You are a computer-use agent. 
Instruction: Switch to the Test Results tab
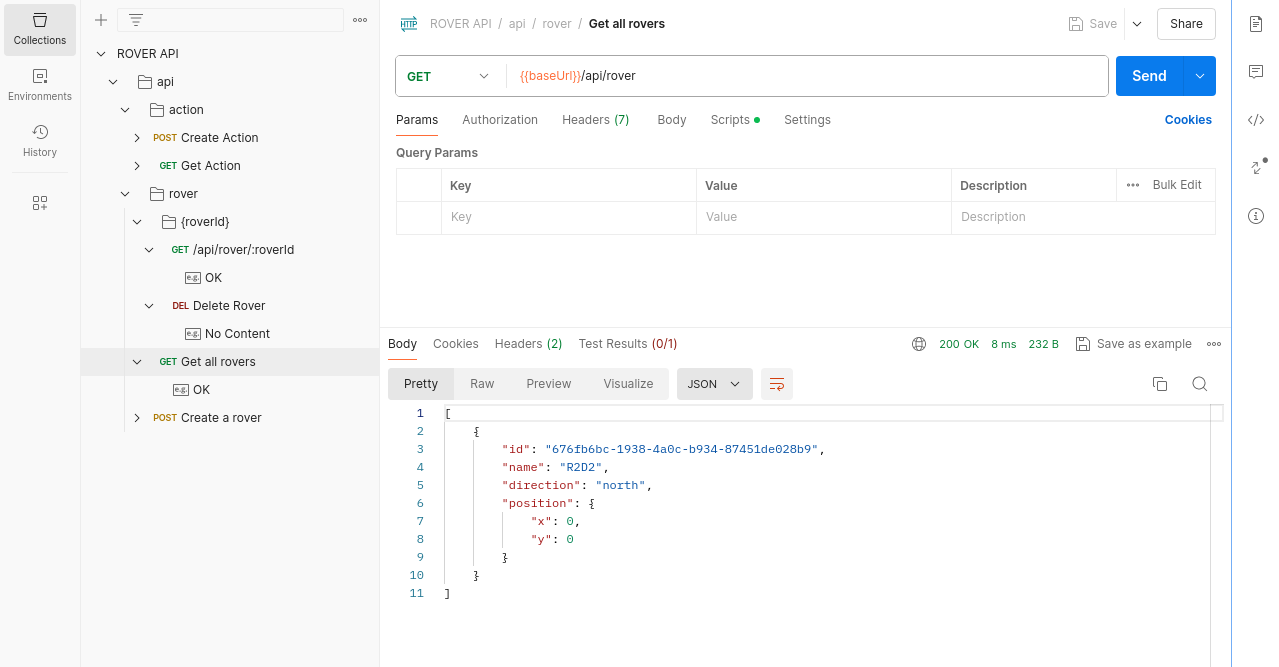[x=628, y=344]
